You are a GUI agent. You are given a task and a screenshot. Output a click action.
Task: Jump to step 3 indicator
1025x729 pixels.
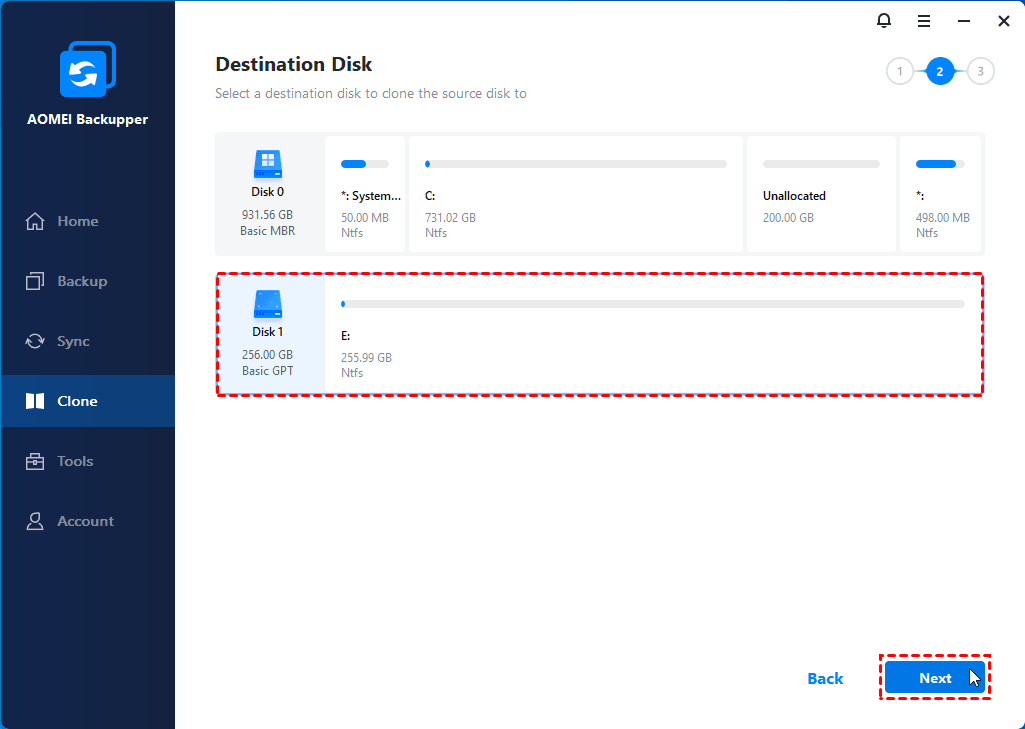tap(981, 71)
